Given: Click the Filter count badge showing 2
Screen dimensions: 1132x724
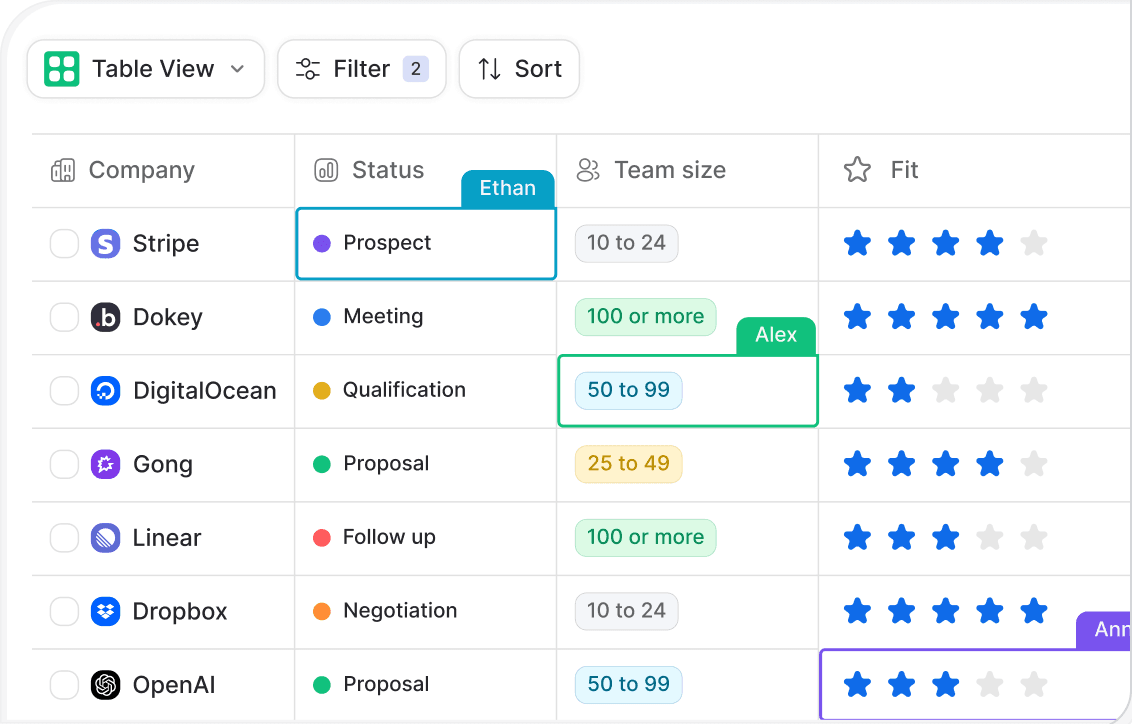Looking at the screenshot, I should [416, 69].
